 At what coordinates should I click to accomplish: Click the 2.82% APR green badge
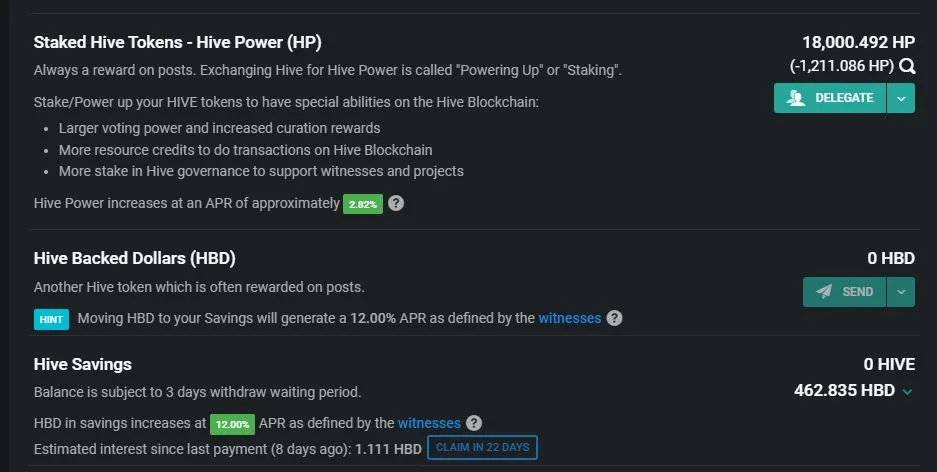point(363,204)
